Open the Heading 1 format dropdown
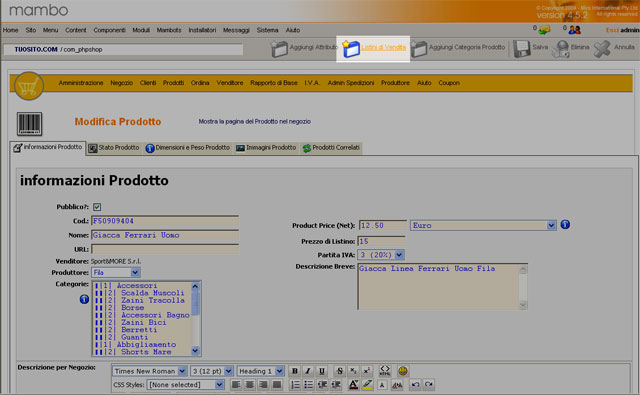 tap(260, 371)
